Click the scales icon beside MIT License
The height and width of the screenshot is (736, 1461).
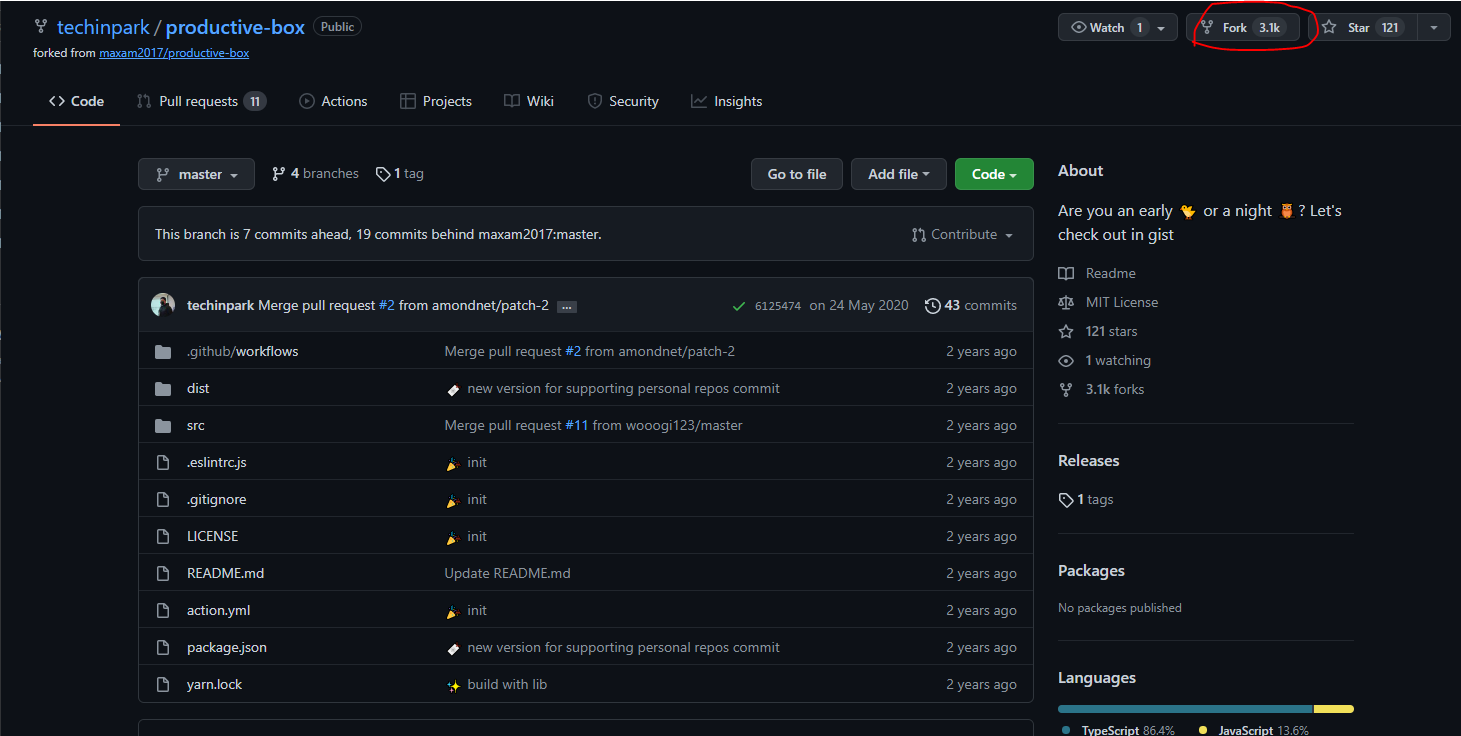(1066, 302)
